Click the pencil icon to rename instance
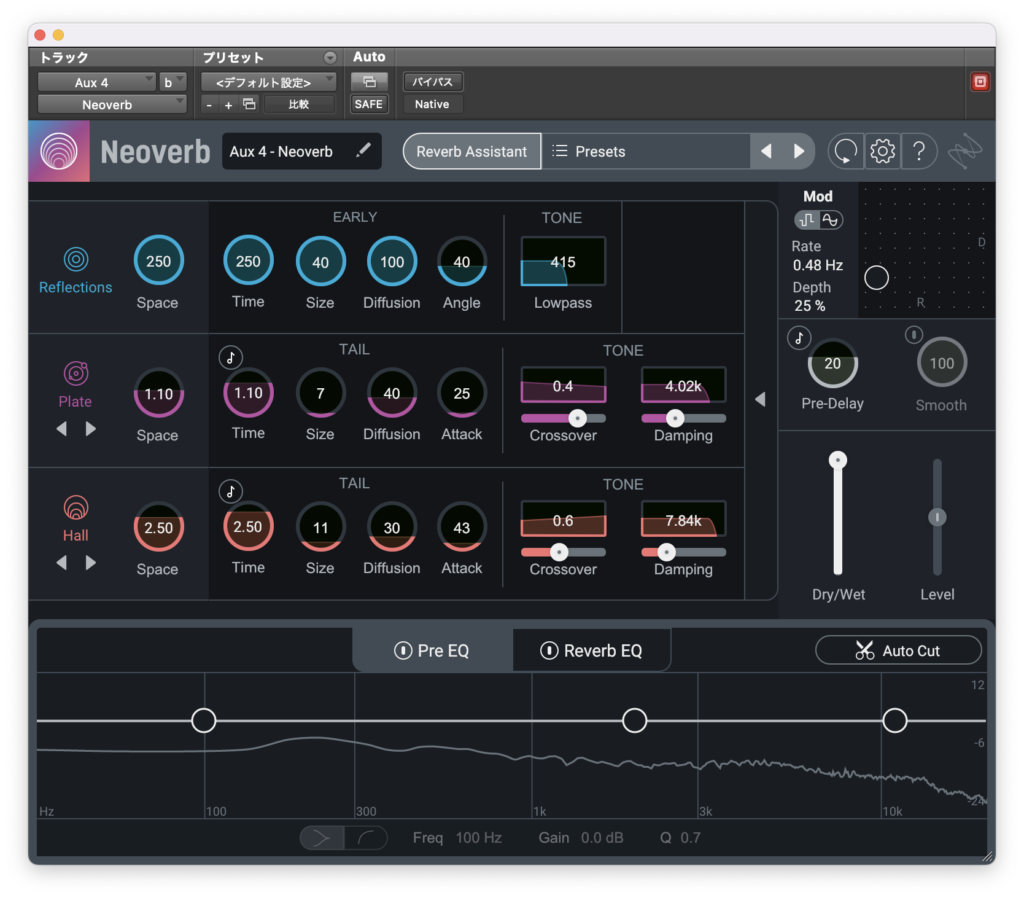 pos(364,151)
